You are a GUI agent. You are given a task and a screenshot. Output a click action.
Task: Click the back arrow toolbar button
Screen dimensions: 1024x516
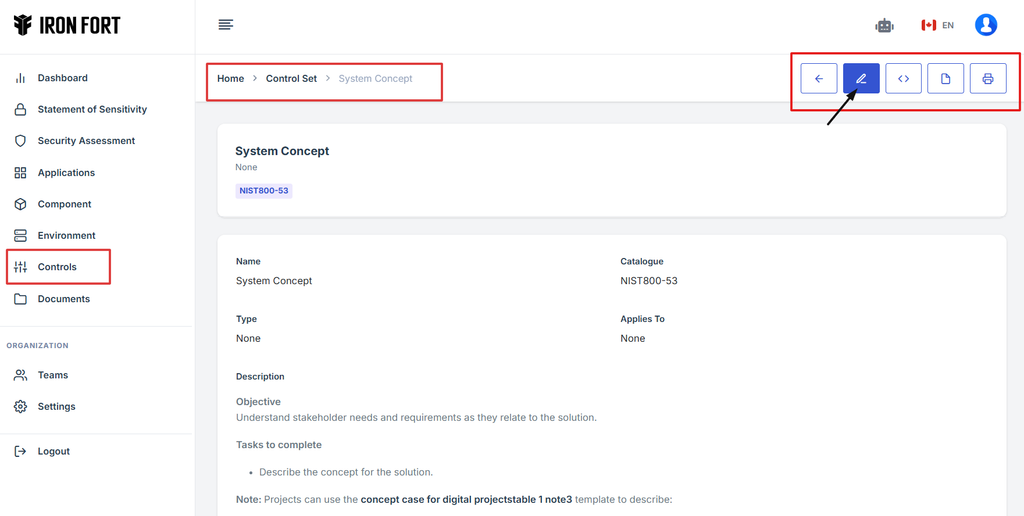(x=818, y=79)
